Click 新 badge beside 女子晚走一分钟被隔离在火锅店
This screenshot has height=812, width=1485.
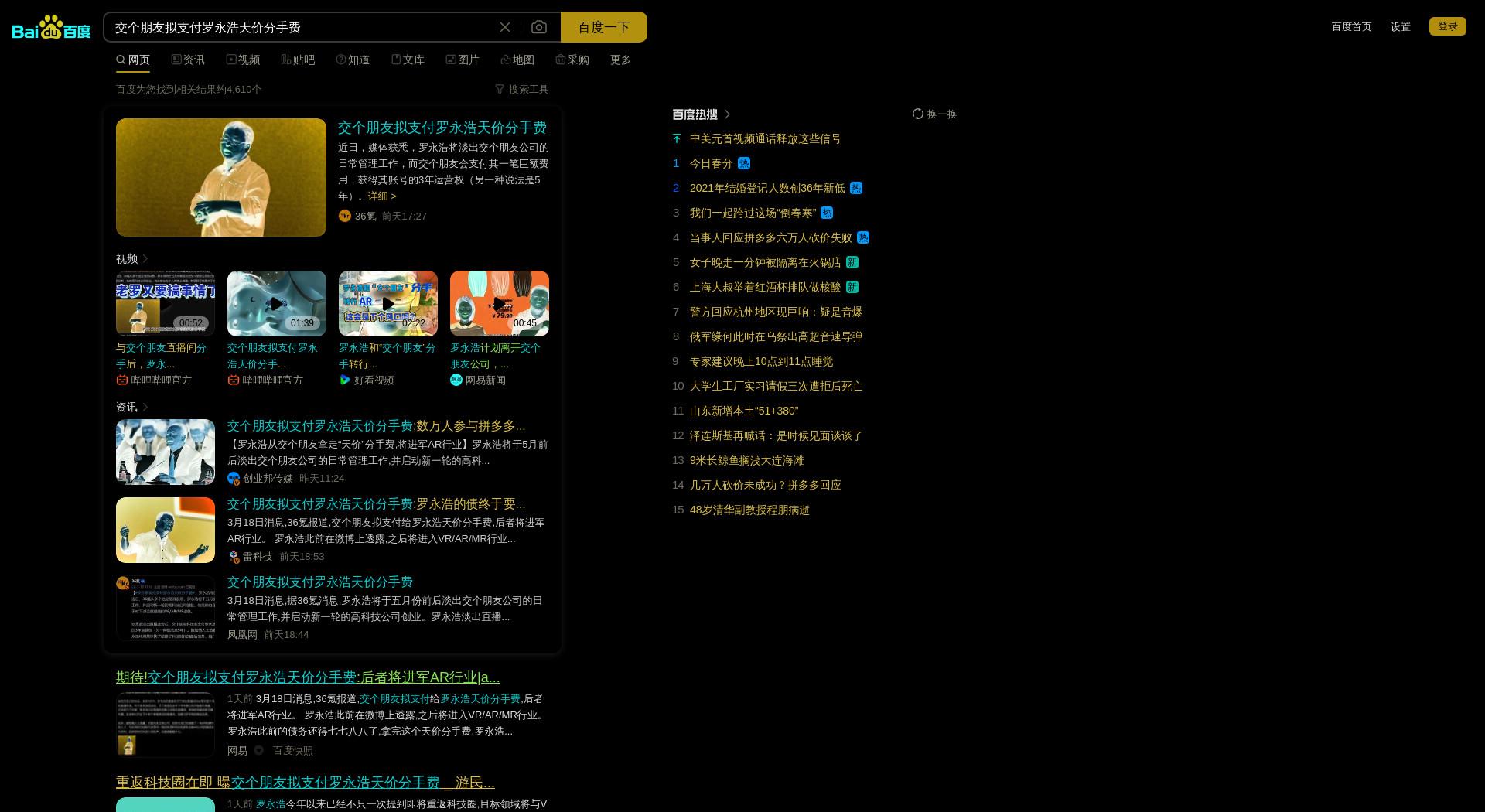coord(852,262)
